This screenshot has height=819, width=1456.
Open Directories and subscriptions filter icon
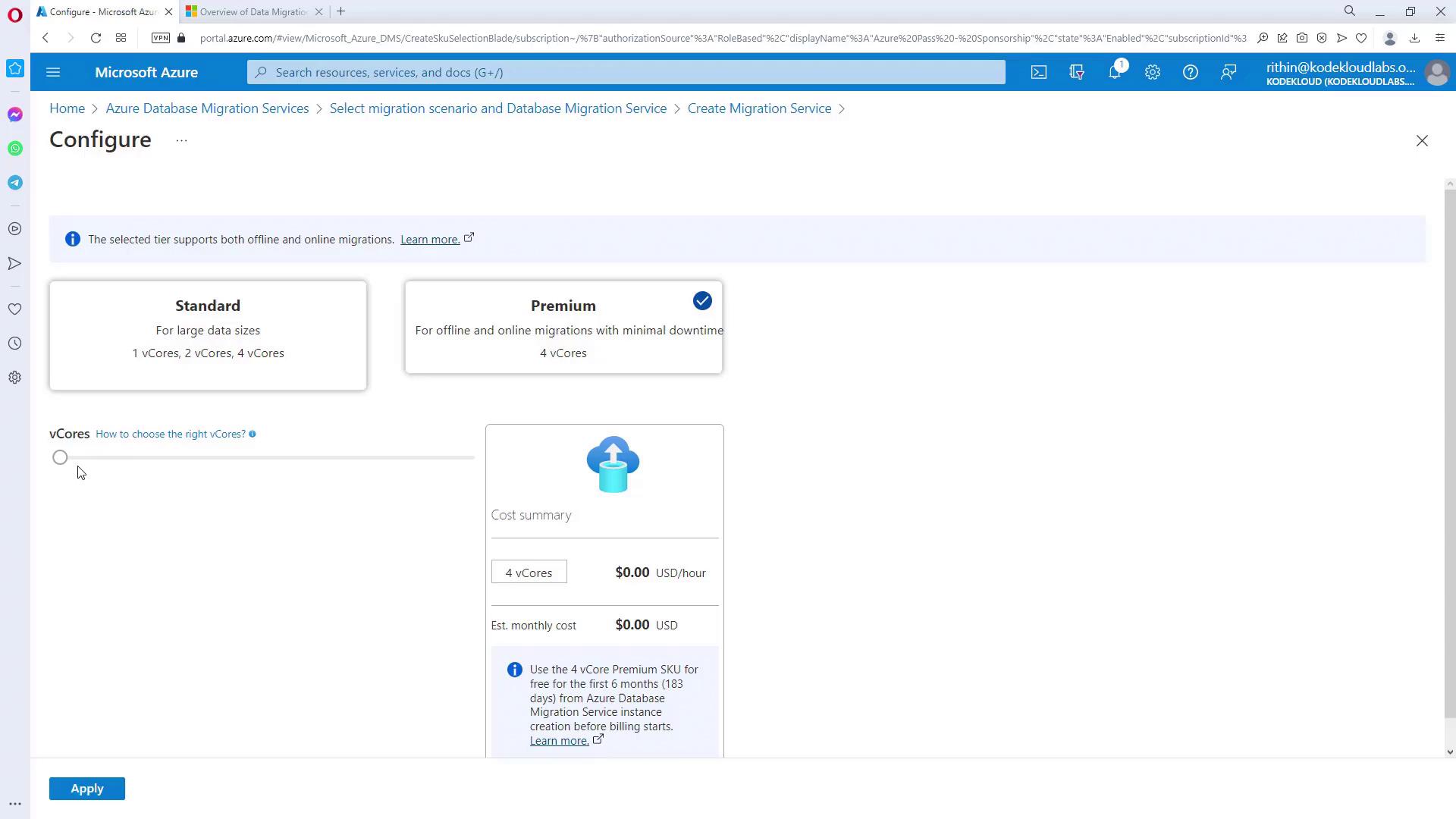pos(1076,72)
